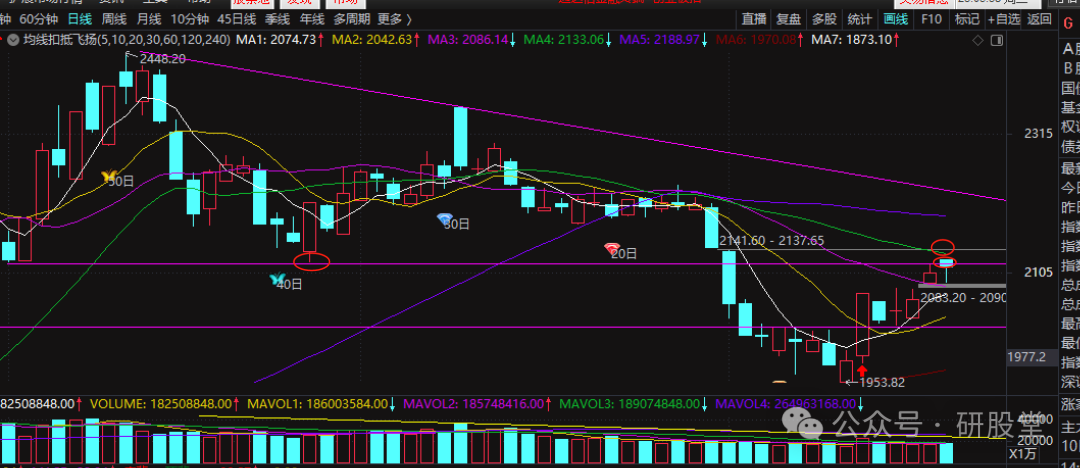Click the red 20日 signal marker
This screenshot has height=468, width=1080.
612,248
